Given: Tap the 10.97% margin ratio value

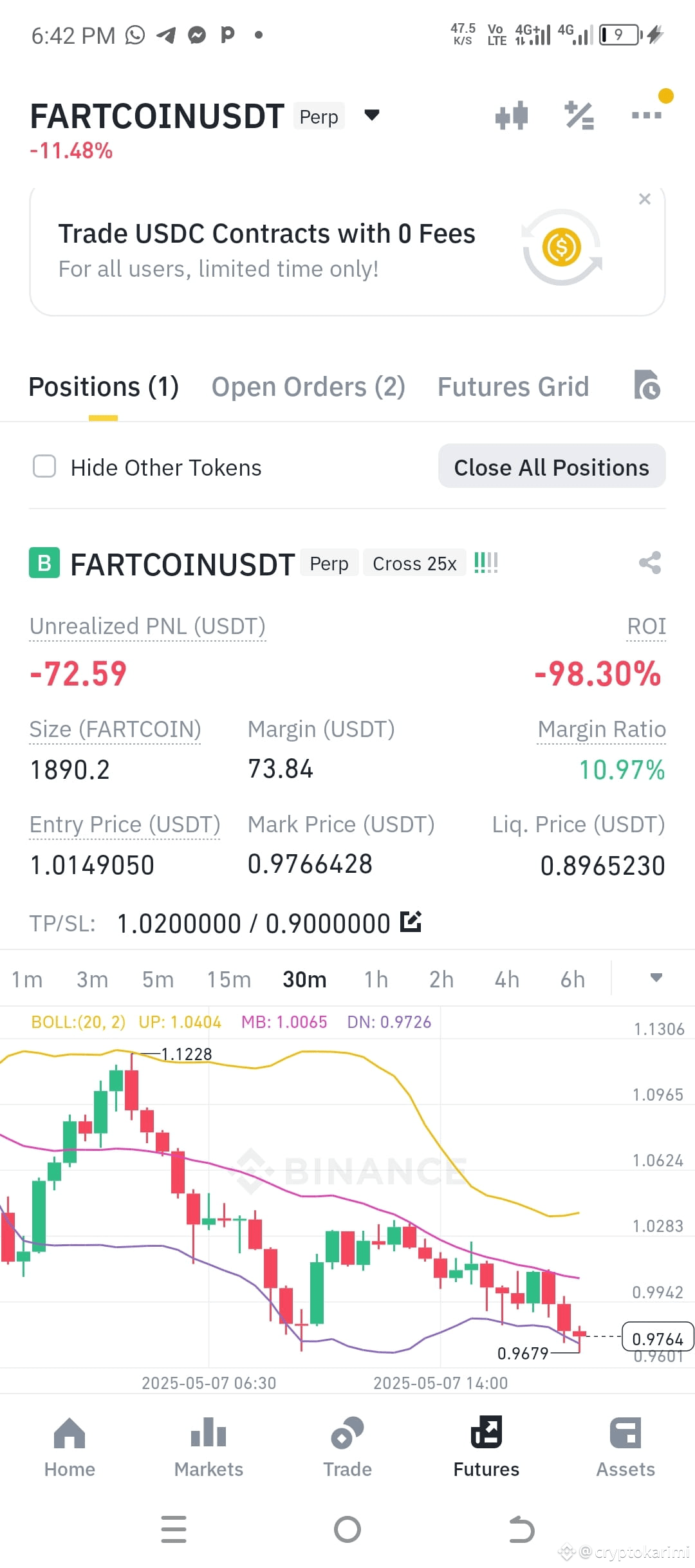Looking at the screenshot, I should [x=622, y=770].
